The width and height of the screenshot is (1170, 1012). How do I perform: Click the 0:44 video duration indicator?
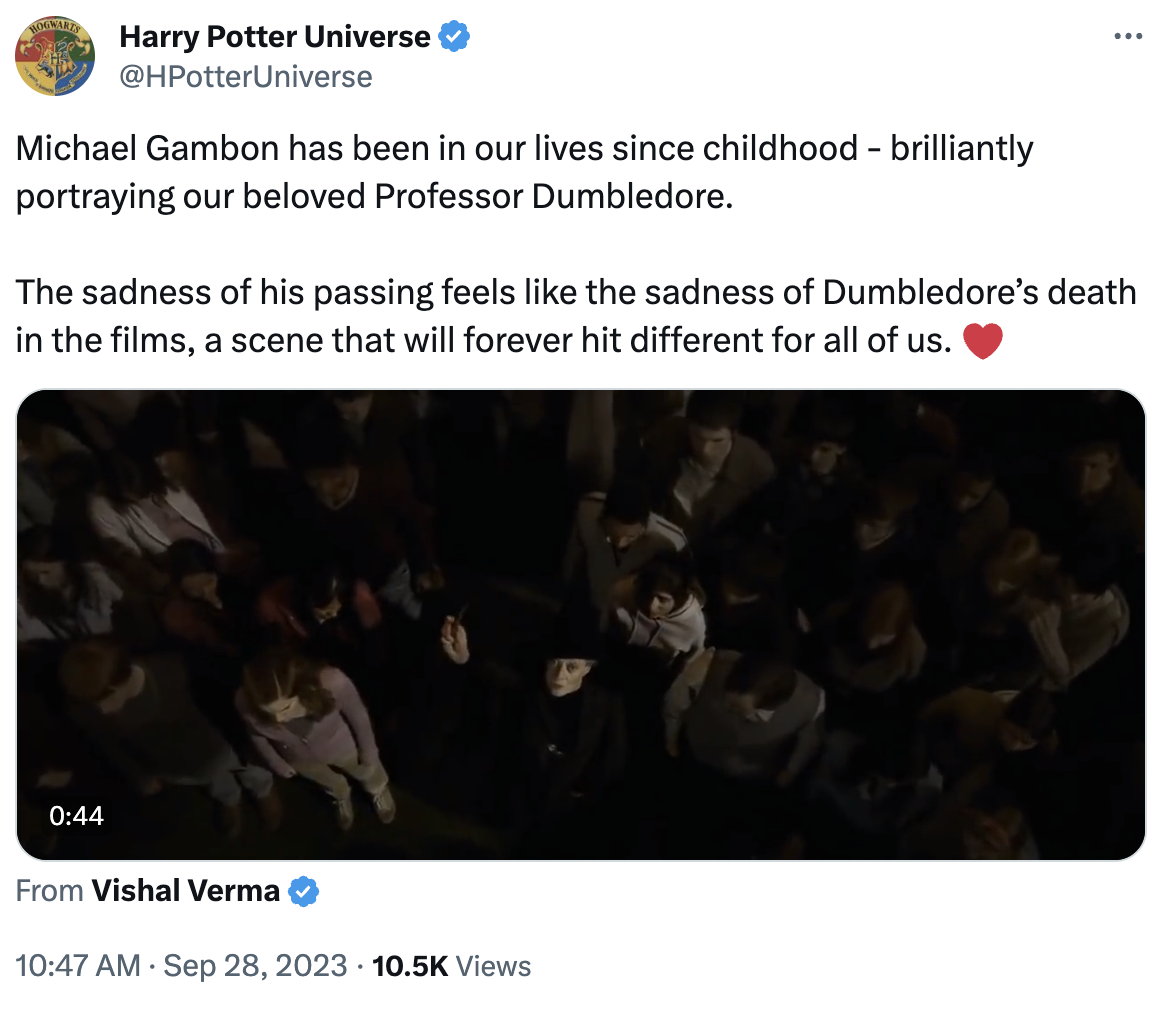click(77, 815)
